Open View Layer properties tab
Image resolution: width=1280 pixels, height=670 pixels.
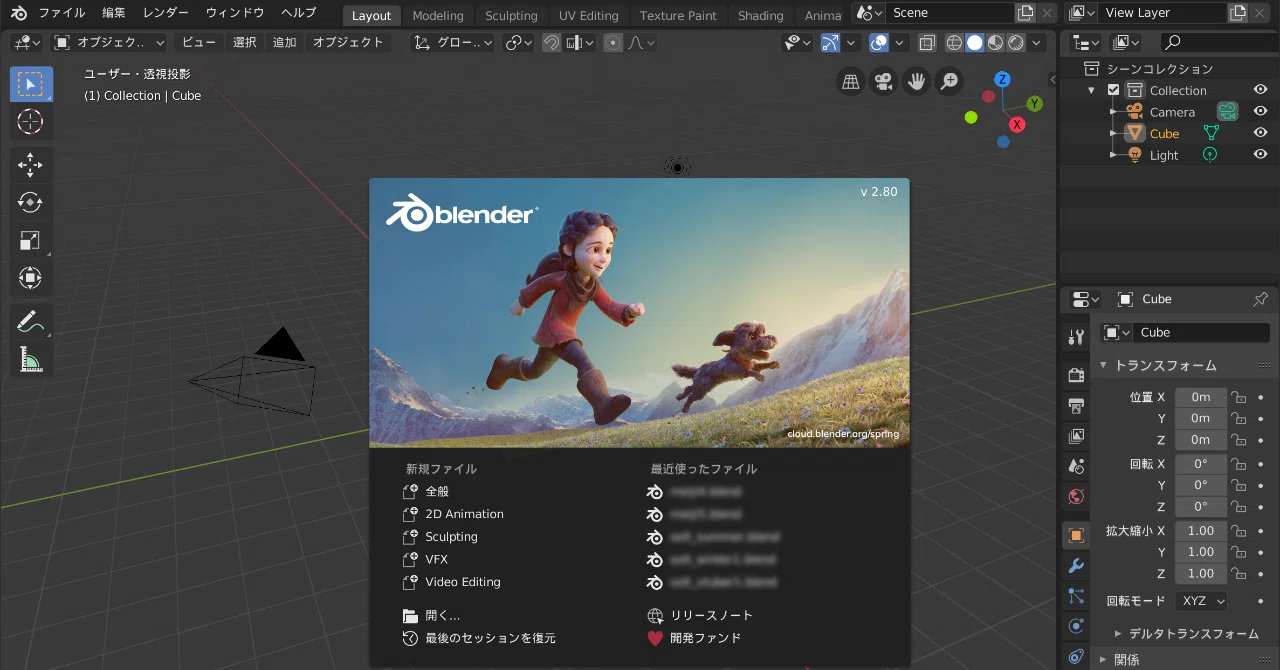pyautogui.click(x=1076, y=436)
